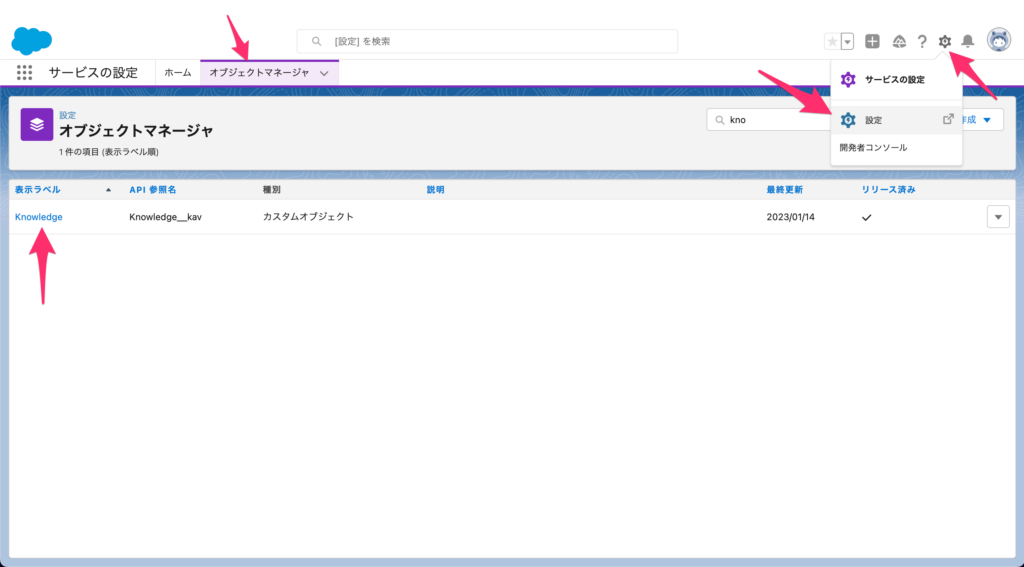Click the Salesforce cloud logo

[x=31, y=41]
